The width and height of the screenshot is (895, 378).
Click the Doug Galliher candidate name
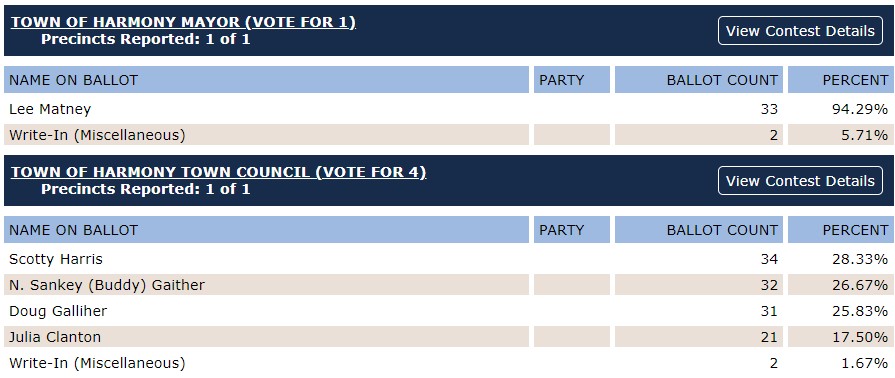[58, 311]
